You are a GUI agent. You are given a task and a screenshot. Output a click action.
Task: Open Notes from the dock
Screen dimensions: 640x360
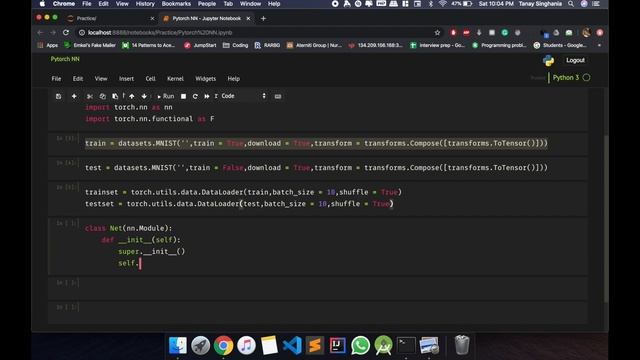[x=269, y=346]
